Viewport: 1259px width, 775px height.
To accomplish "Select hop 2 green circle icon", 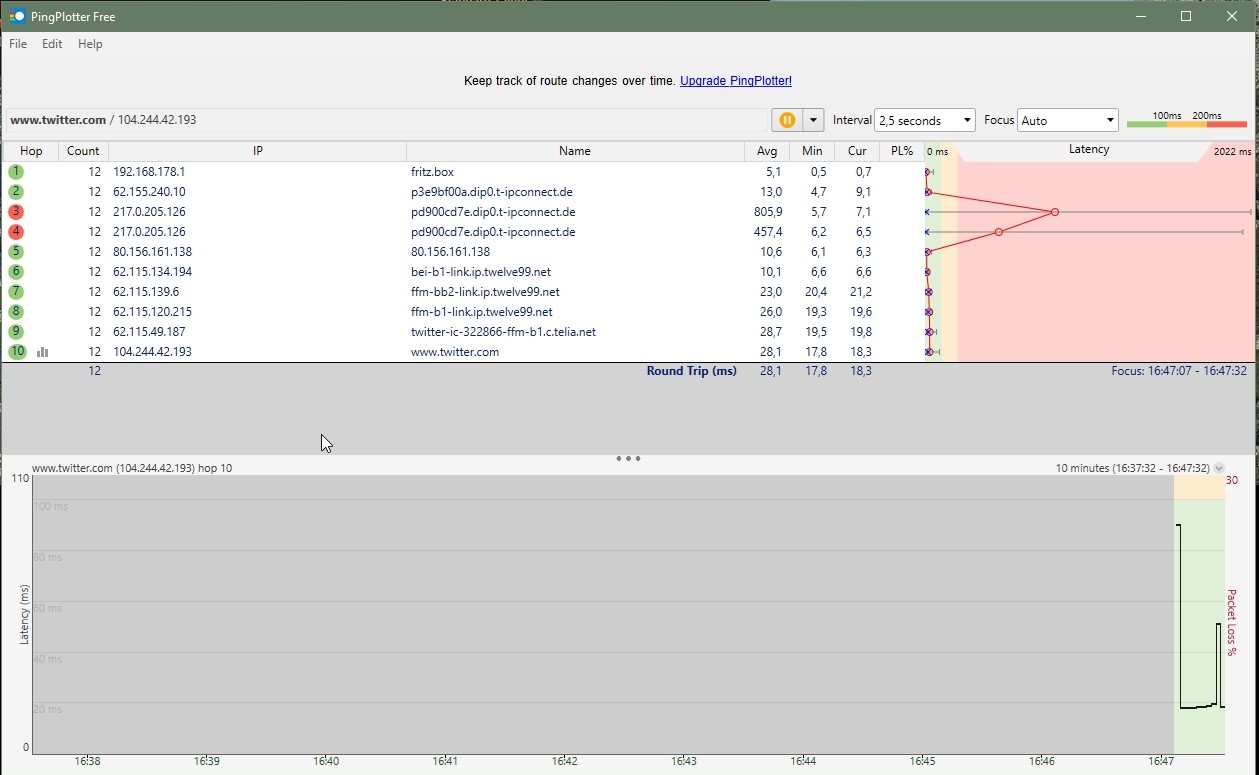I will point(16,192).
